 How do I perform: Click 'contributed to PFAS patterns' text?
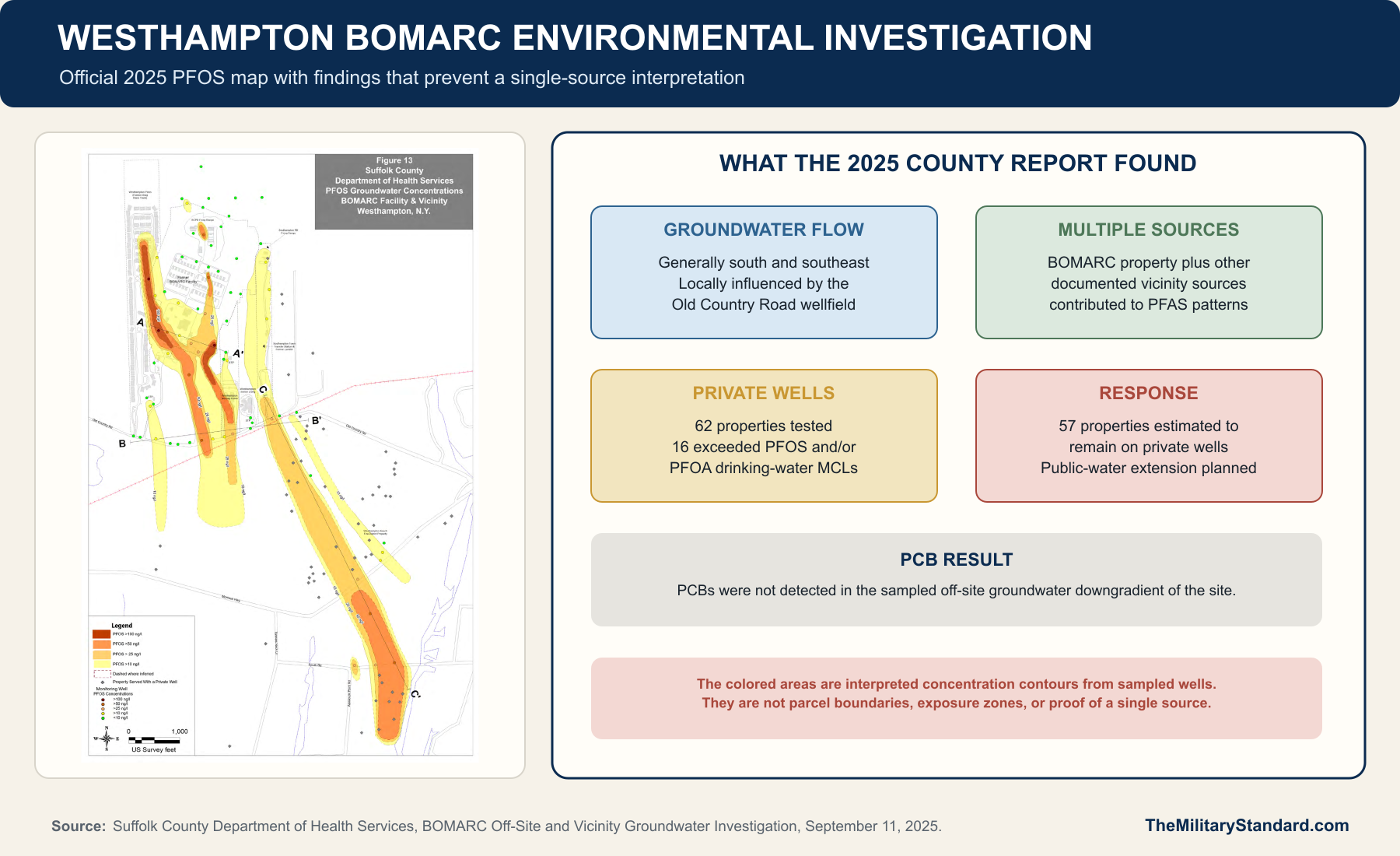pyautogui.click(x=1149, y=304)
